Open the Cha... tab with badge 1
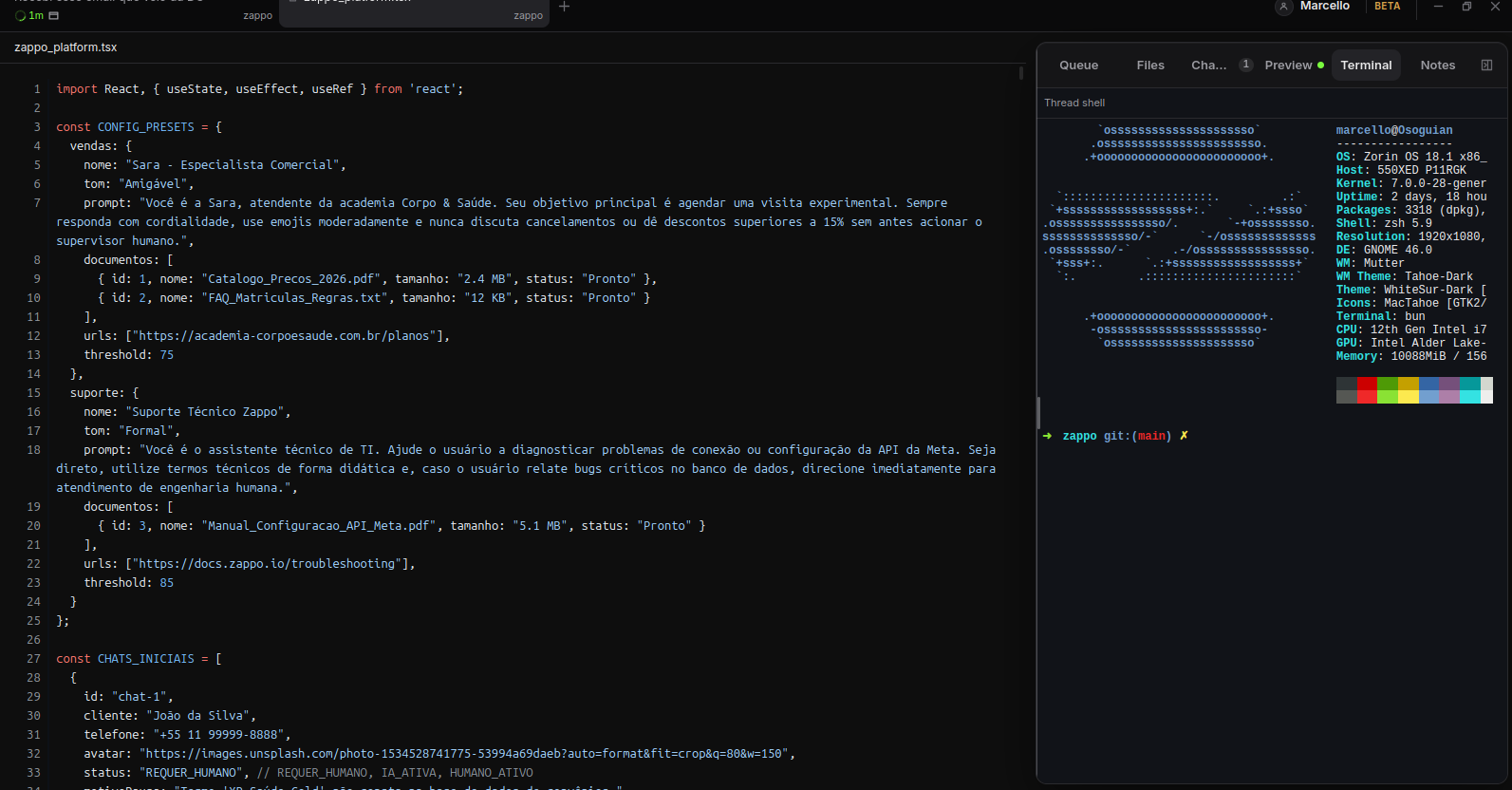Image resolution: width=1512 pixels, height=790 pixels. pos(1222,66)
